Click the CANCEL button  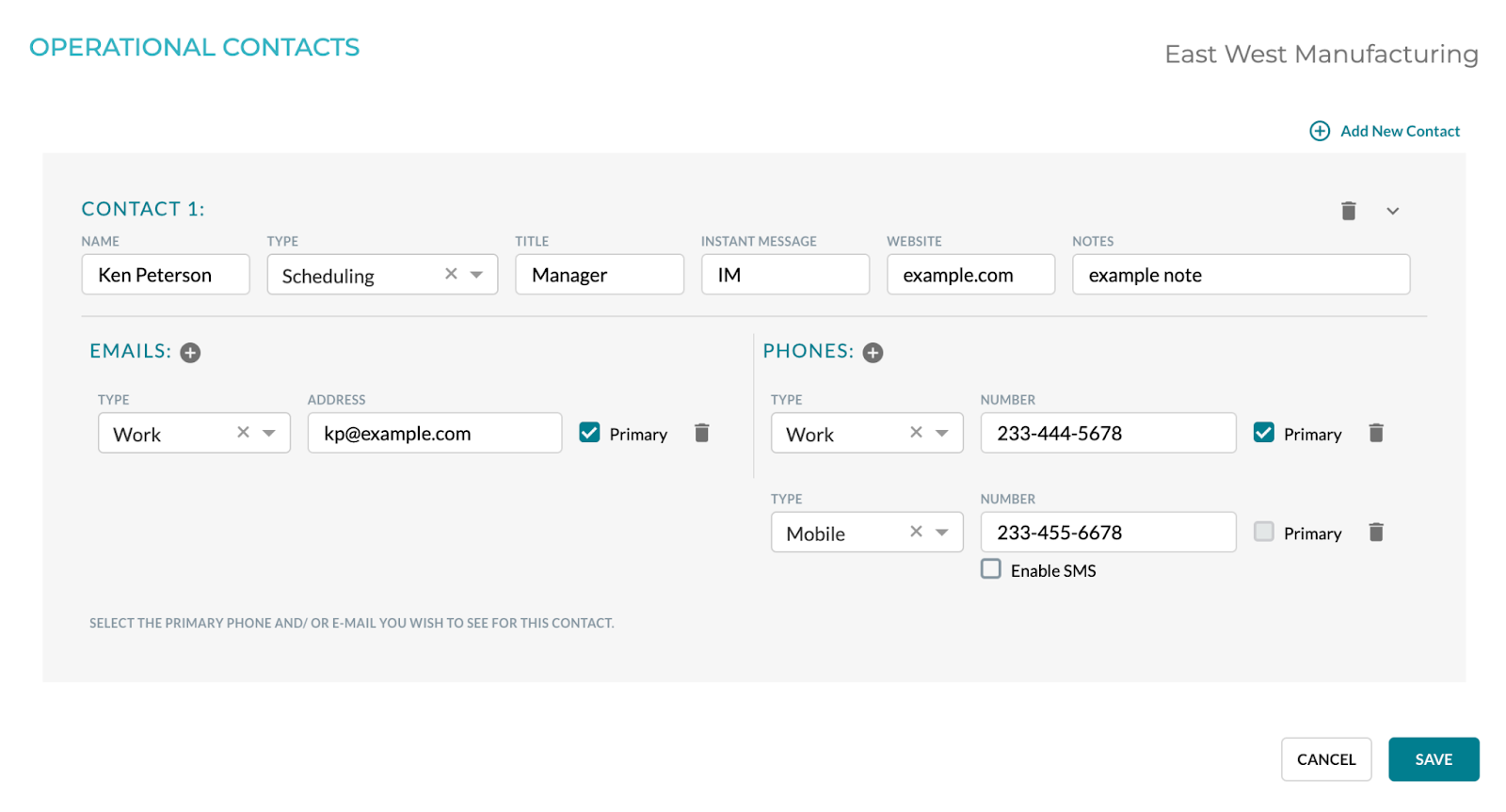[1326, 759]
